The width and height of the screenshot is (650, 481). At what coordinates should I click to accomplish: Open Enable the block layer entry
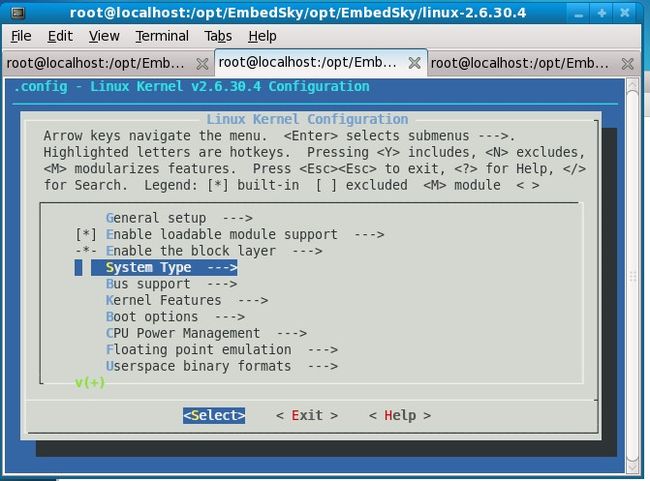[214, 251]
